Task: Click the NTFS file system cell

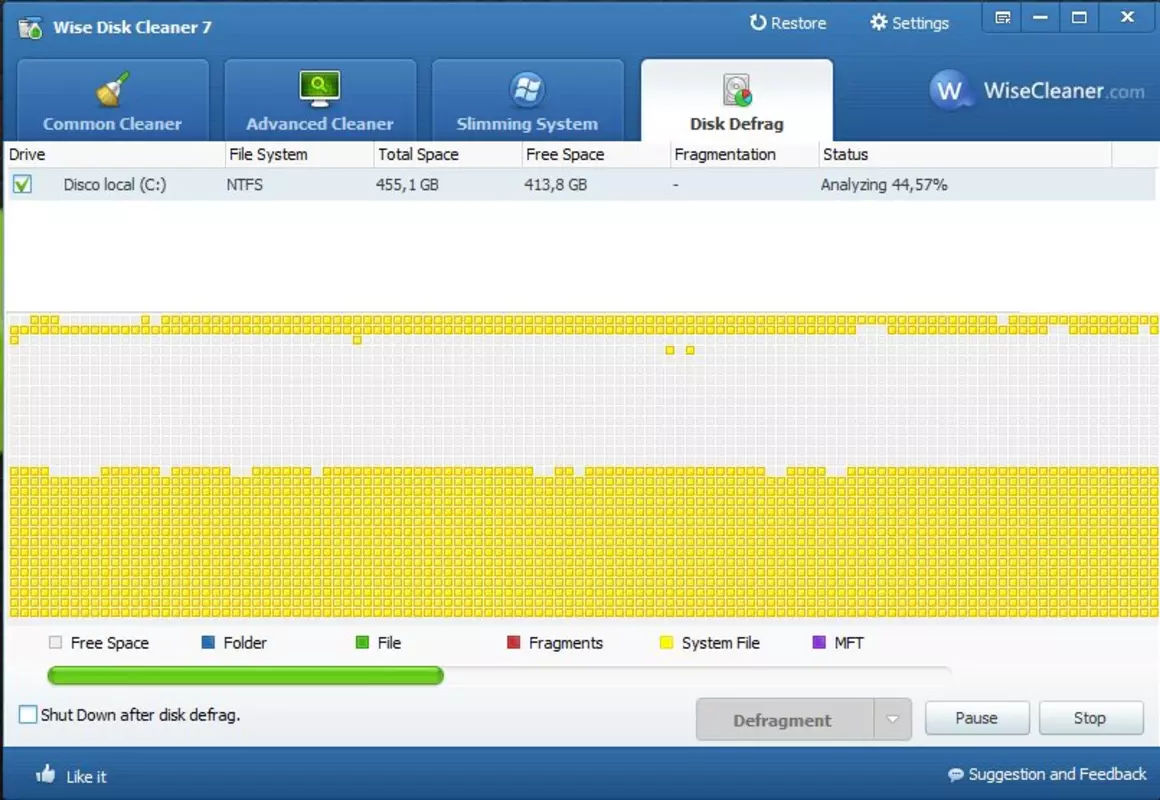Action: pyautogui.click(x=245, y=184)
